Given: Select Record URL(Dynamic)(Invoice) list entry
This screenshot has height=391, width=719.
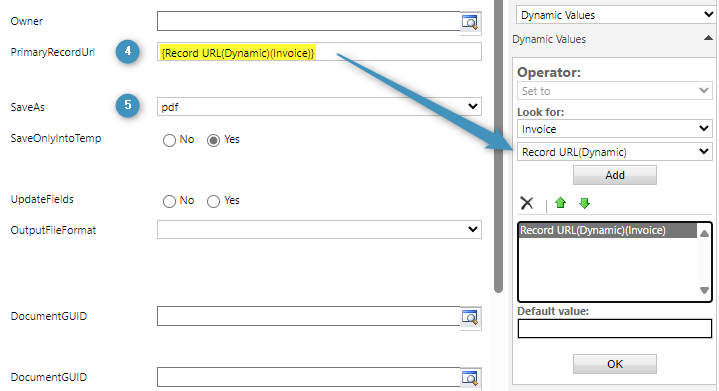Looking at the screenshot, I should click(608, 230).
